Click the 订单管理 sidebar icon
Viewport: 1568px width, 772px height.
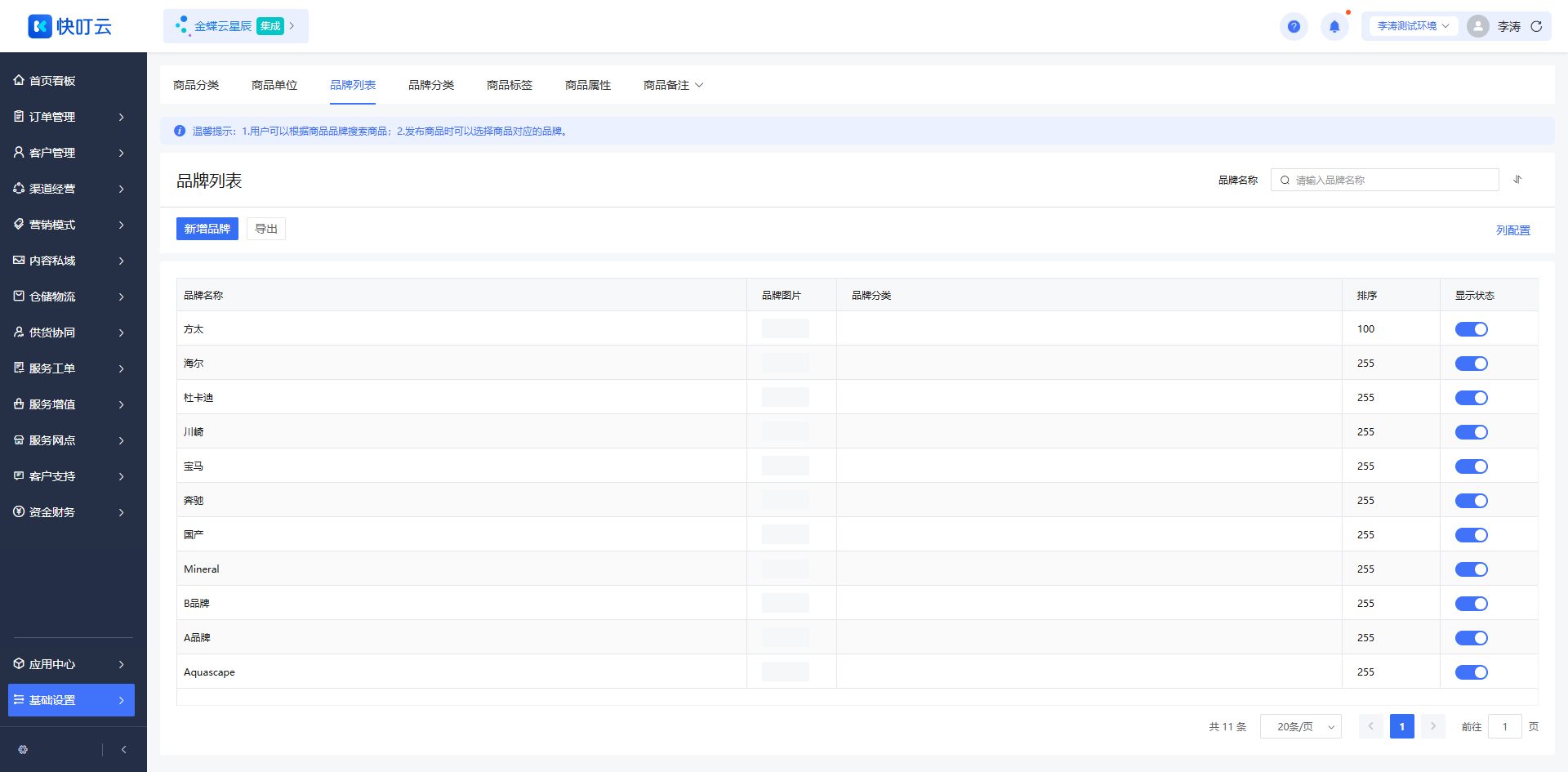(19, 116)
